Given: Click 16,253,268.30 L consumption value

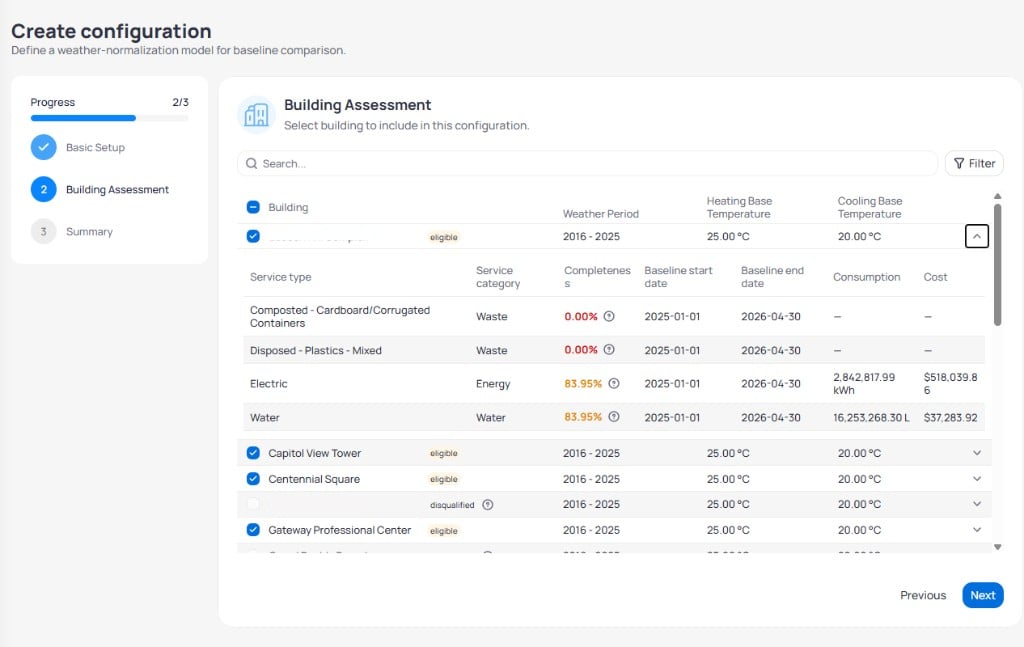Looking at the screenshot, I should pos(871,417).
